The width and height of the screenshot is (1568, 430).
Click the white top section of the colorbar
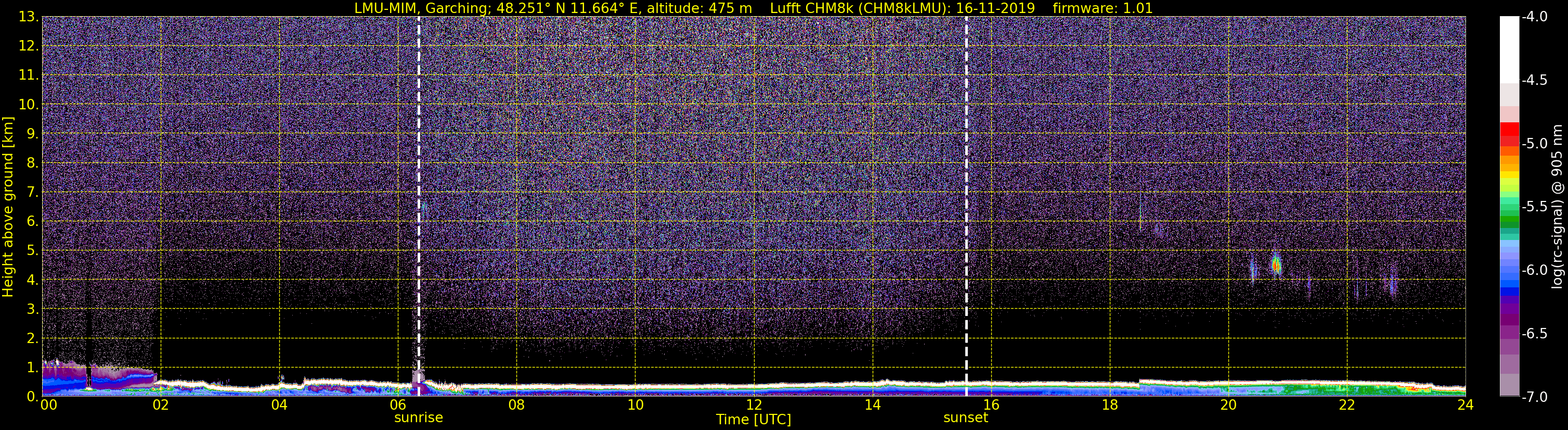1510,50
